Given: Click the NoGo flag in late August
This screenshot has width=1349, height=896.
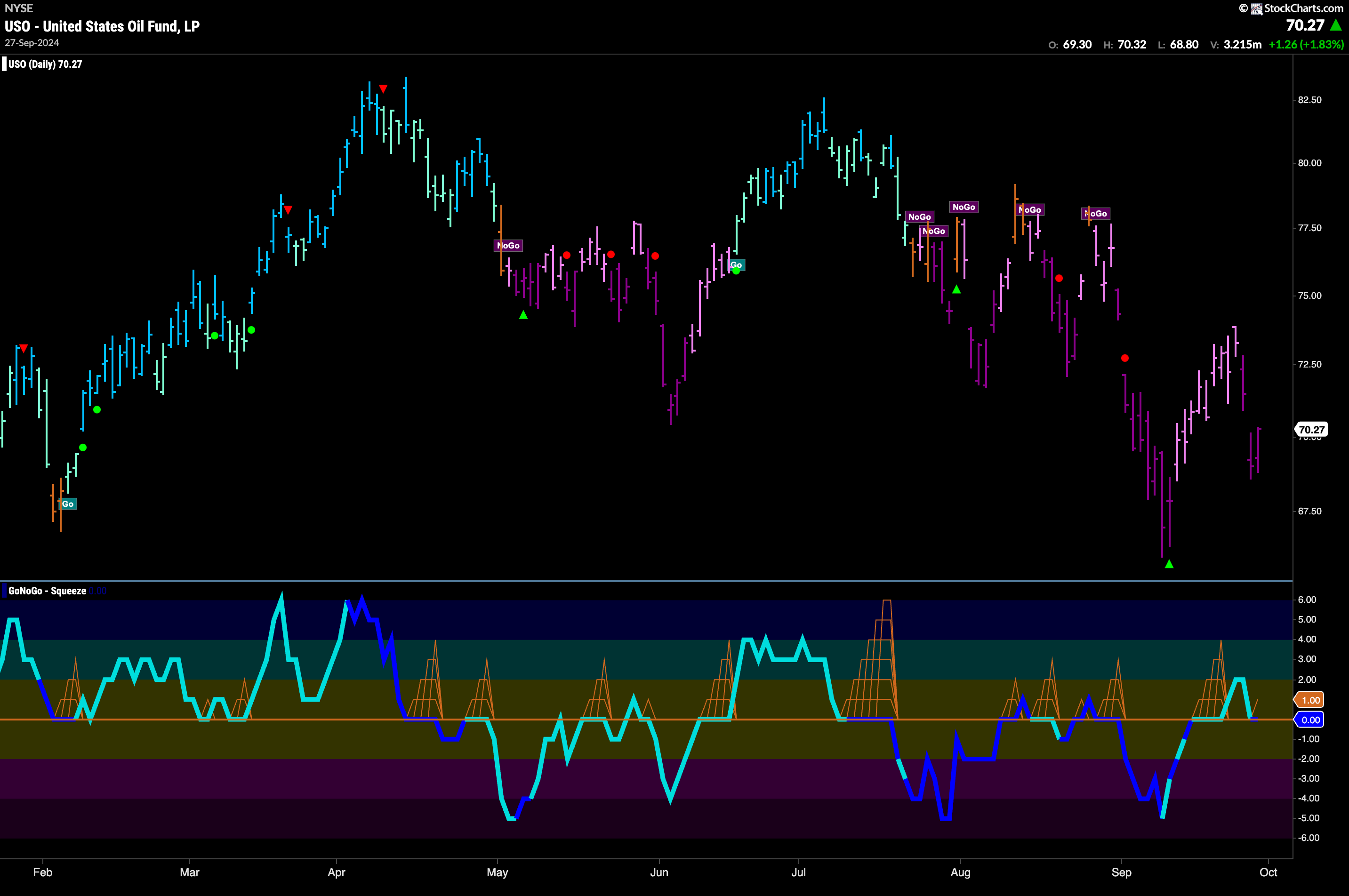Looking at the screenshot, I should point(1096,214).
